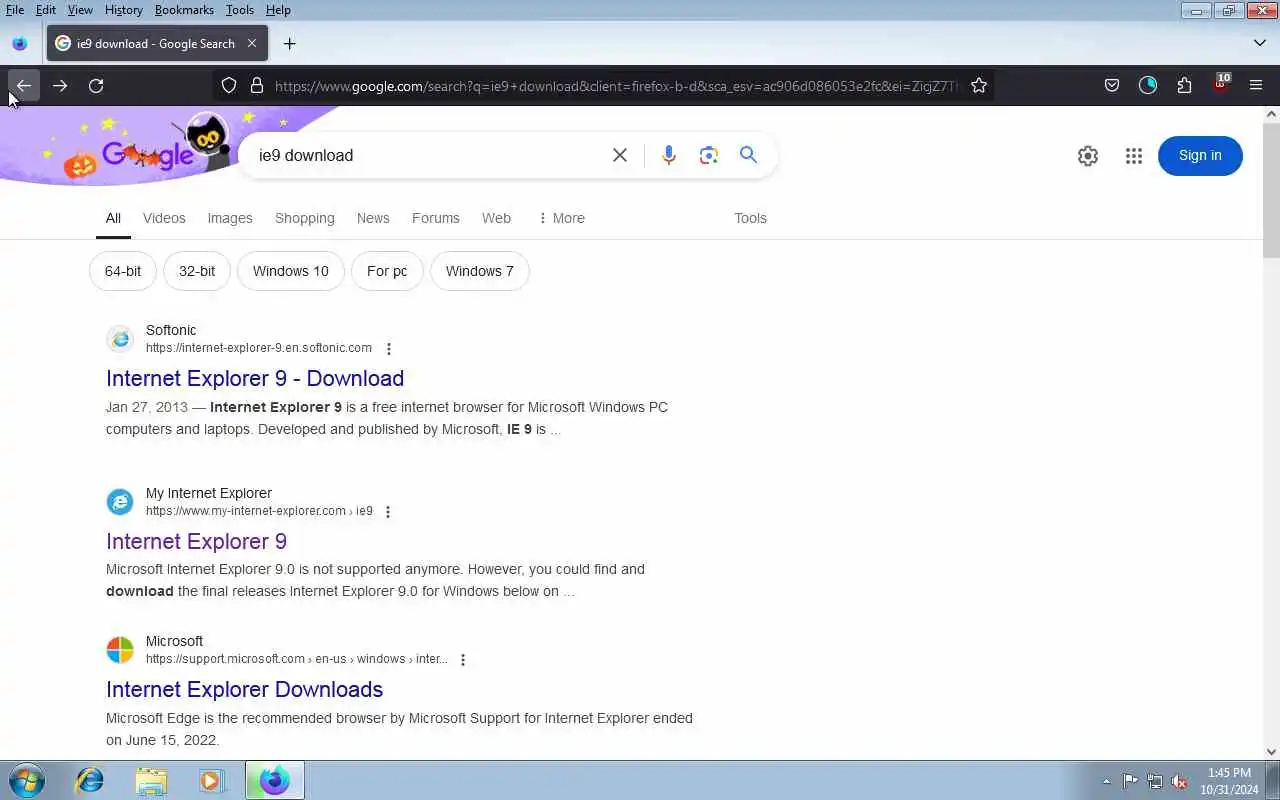This screenshot has width=1280, height=800.
Task: Open the File menu
Action: [15, 10]
